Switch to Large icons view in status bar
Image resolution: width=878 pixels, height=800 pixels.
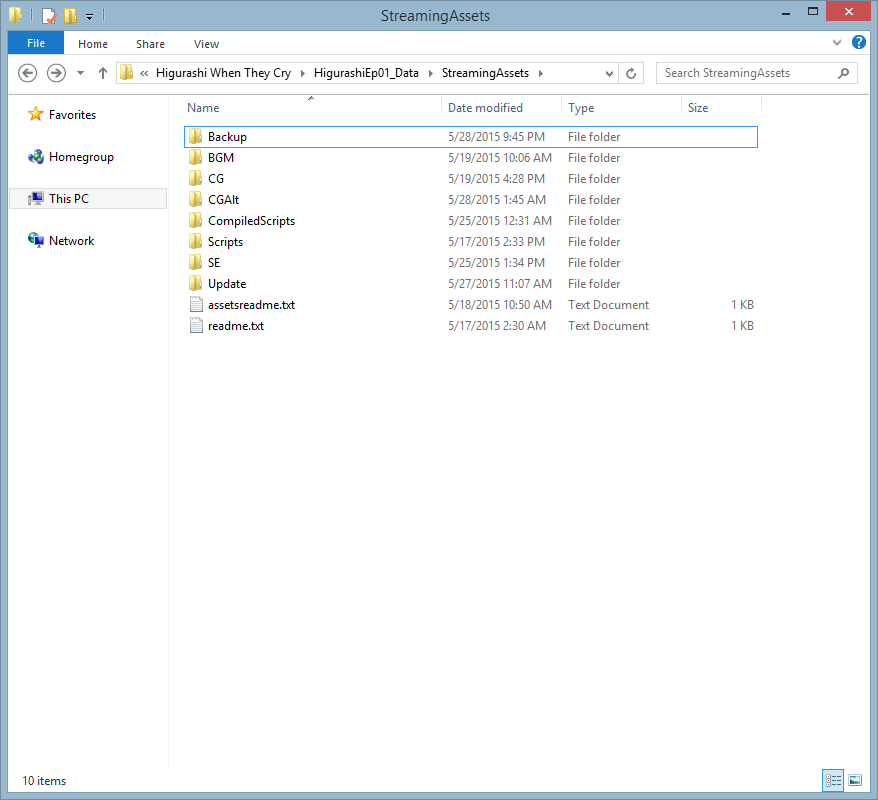[855, 780]
